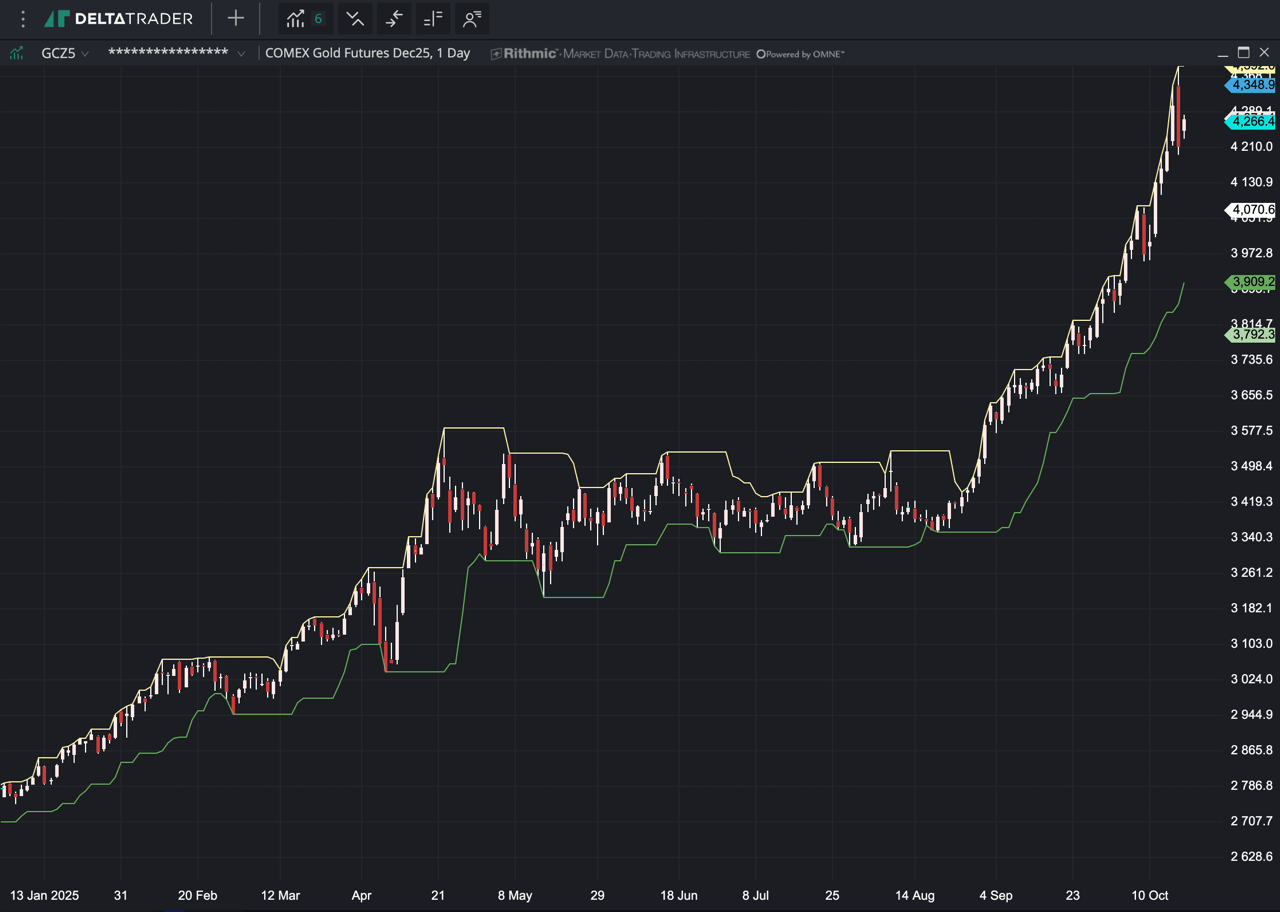Add a new panel with plus button
This screenshot has width=1280, height=912.
tap(235, 19)
